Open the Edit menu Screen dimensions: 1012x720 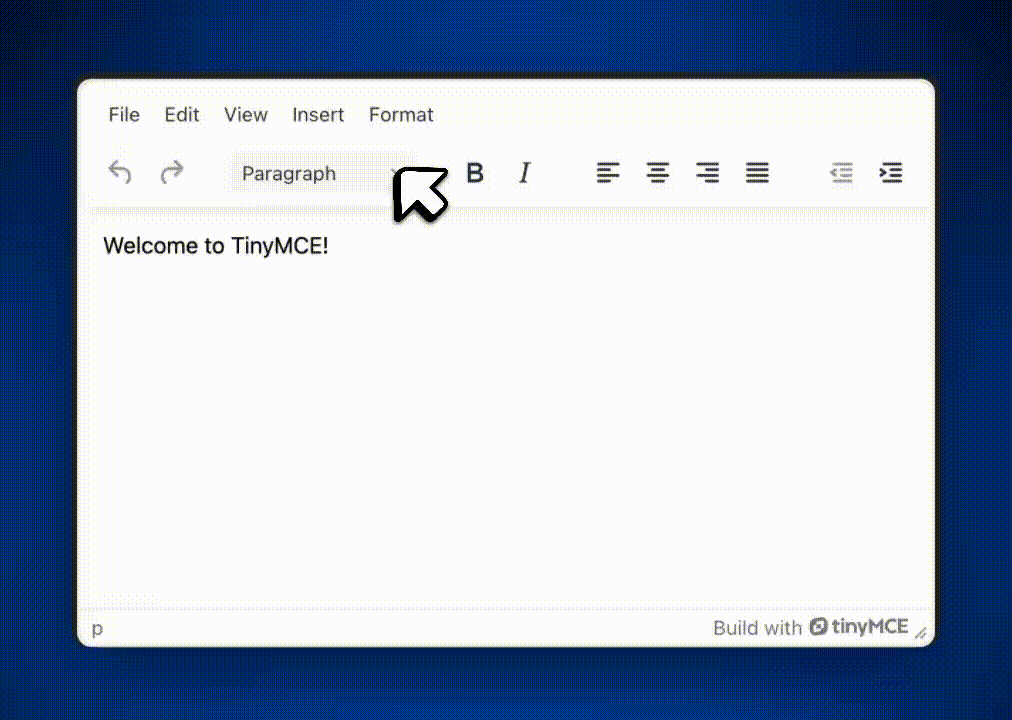click(181, 115)
